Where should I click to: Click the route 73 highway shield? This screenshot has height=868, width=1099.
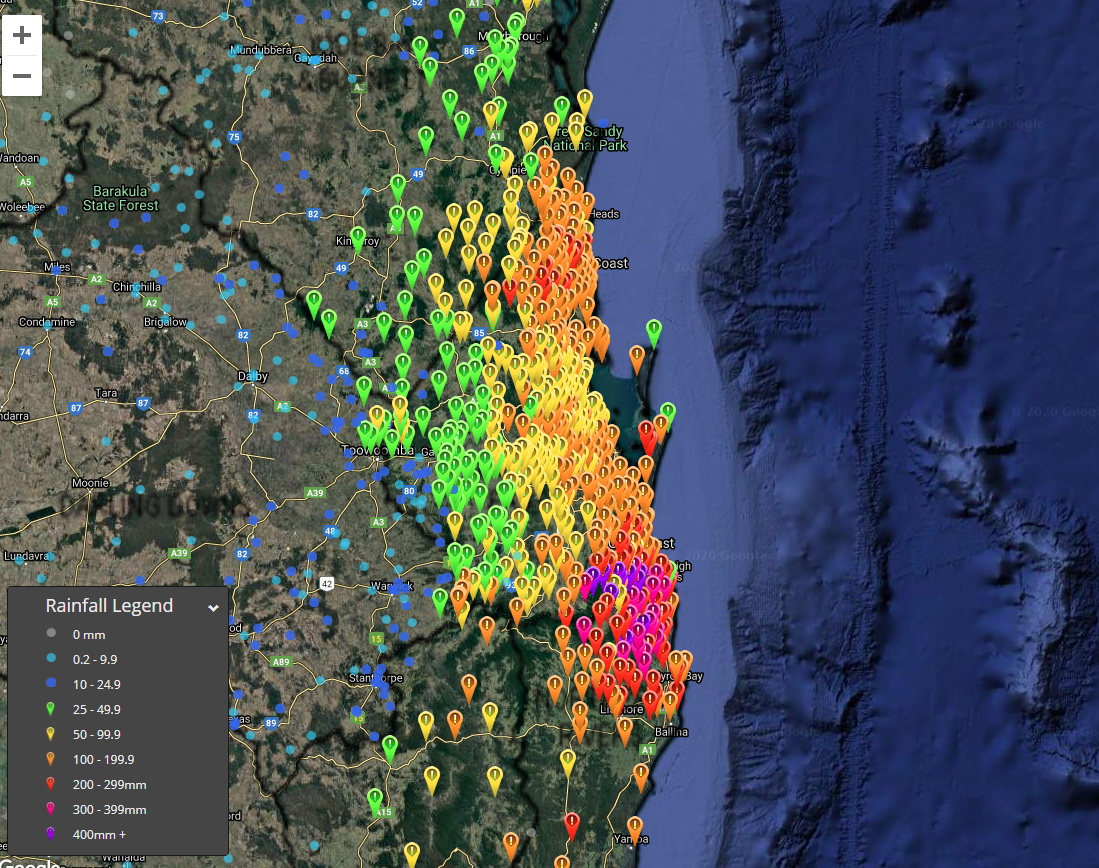pos(158,16)
